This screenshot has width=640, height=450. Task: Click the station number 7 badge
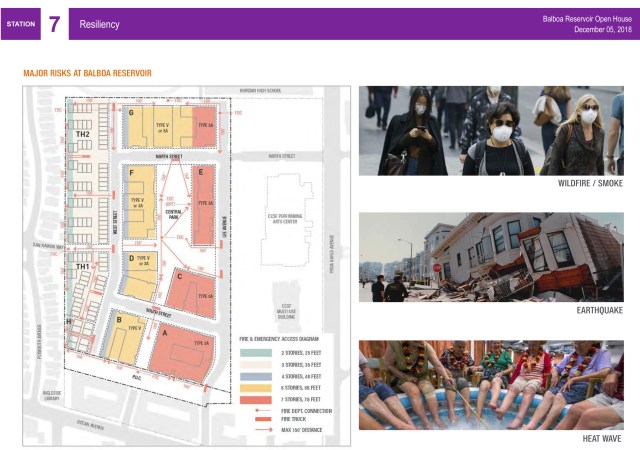(x=54, y=24)
